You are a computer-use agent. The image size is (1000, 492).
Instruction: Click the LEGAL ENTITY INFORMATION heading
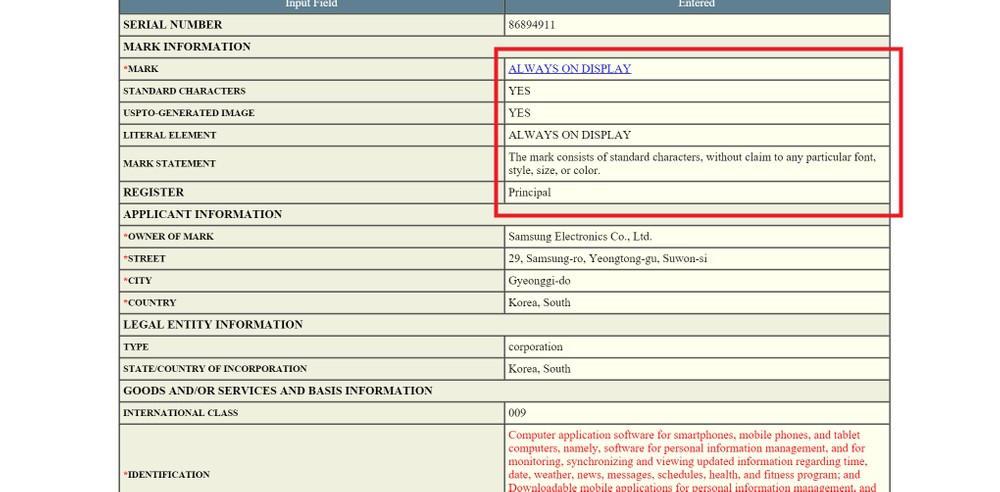pyautogui.click(x=213, y=325)
